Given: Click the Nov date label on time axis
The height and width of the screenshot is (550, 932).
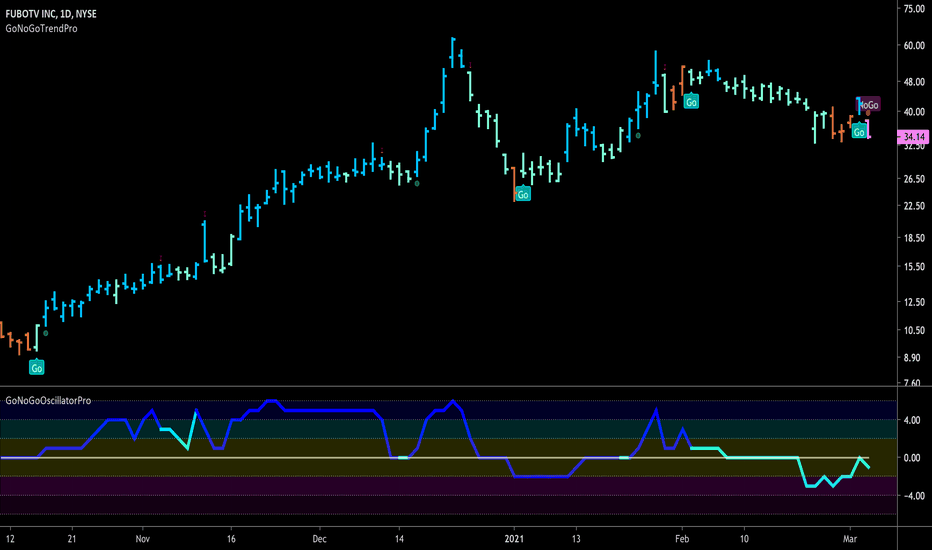Looking at the screenshot, I should coord(143,539).
